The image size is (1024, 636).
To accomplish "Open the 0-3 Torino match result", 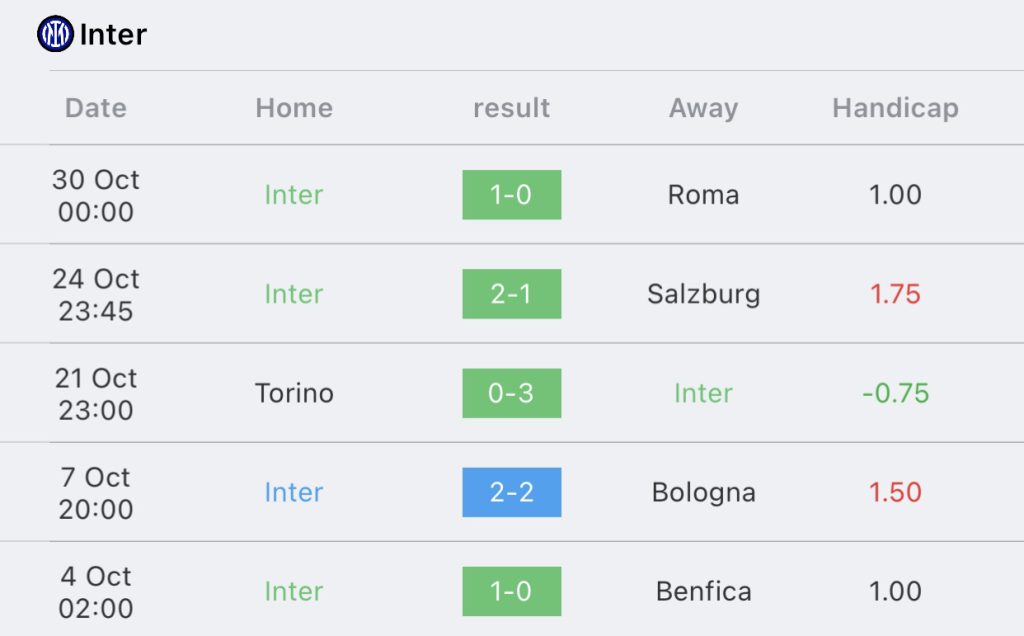I will point(511,393).
